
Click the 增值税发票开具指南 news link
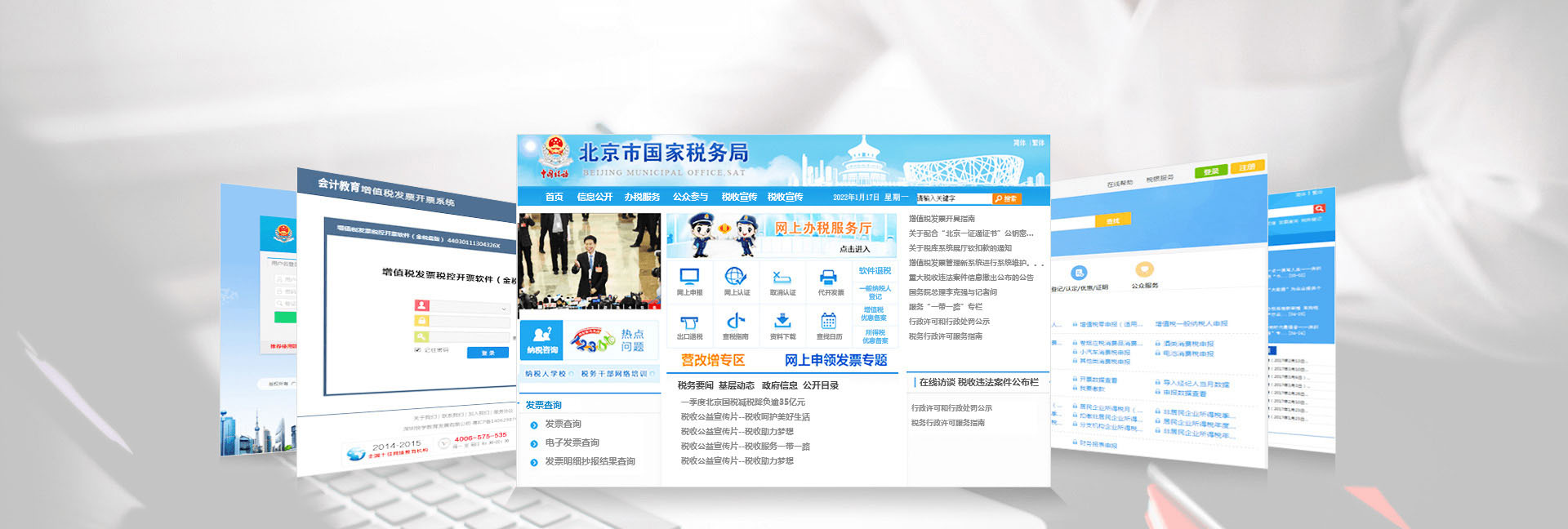(x=942, y=219)
